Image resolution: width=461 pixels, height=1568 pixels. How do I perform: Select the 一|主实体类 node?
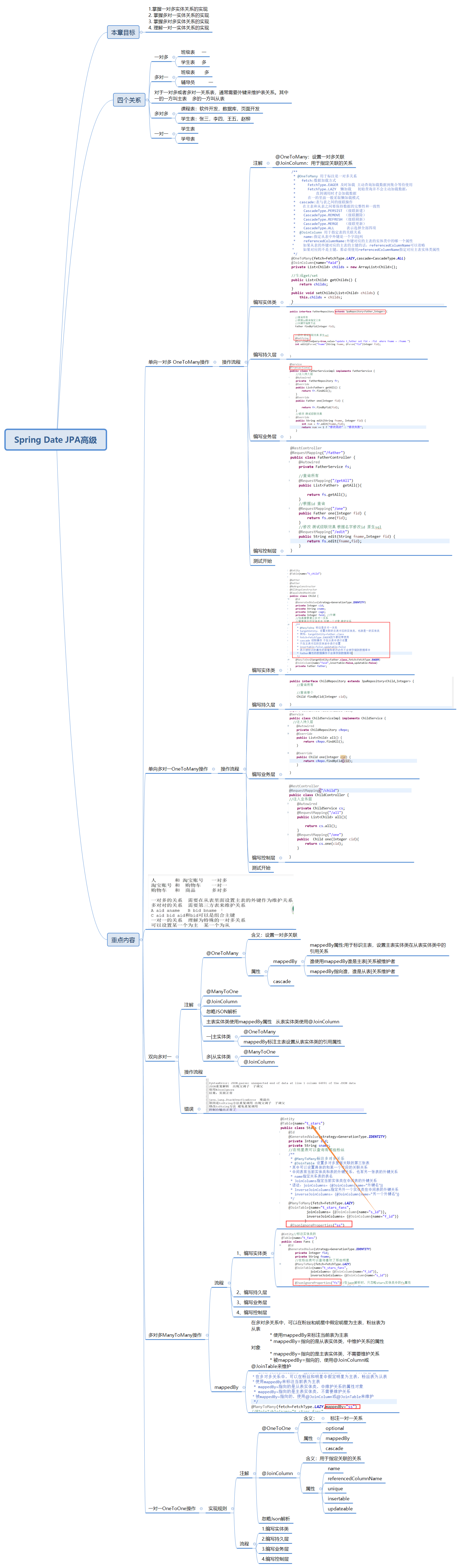tap(218, 1037)
